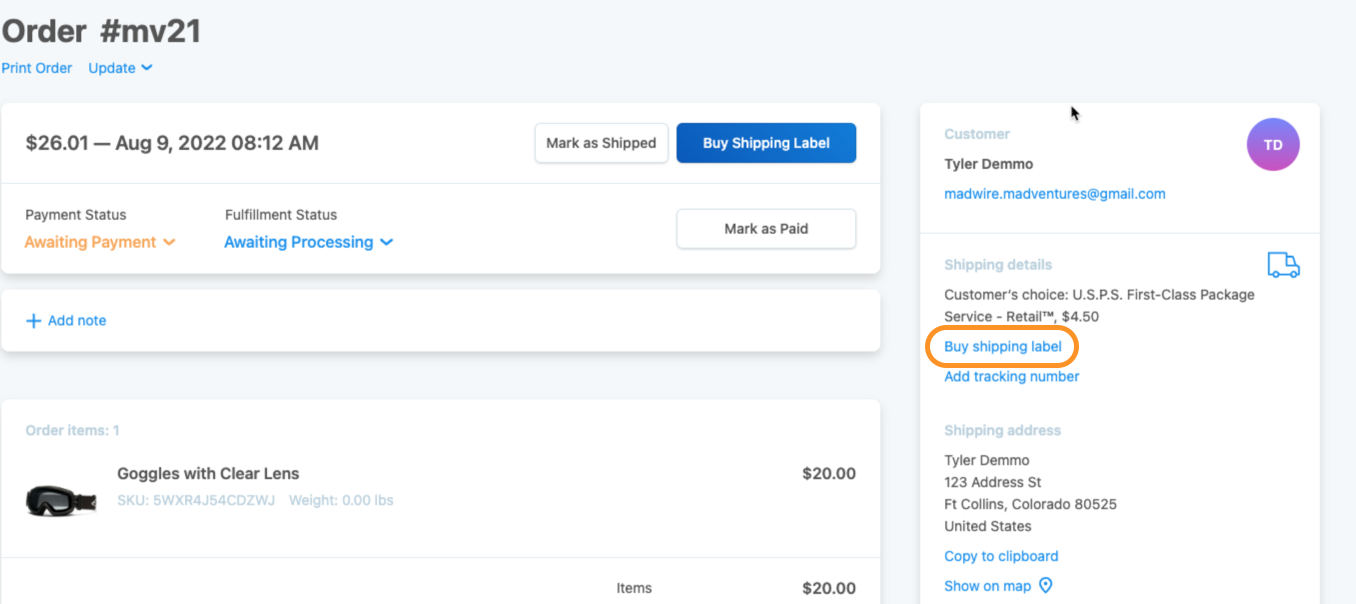
Task: Click the Show on map link
Action: pyautogui.click(x=987, y=586)
